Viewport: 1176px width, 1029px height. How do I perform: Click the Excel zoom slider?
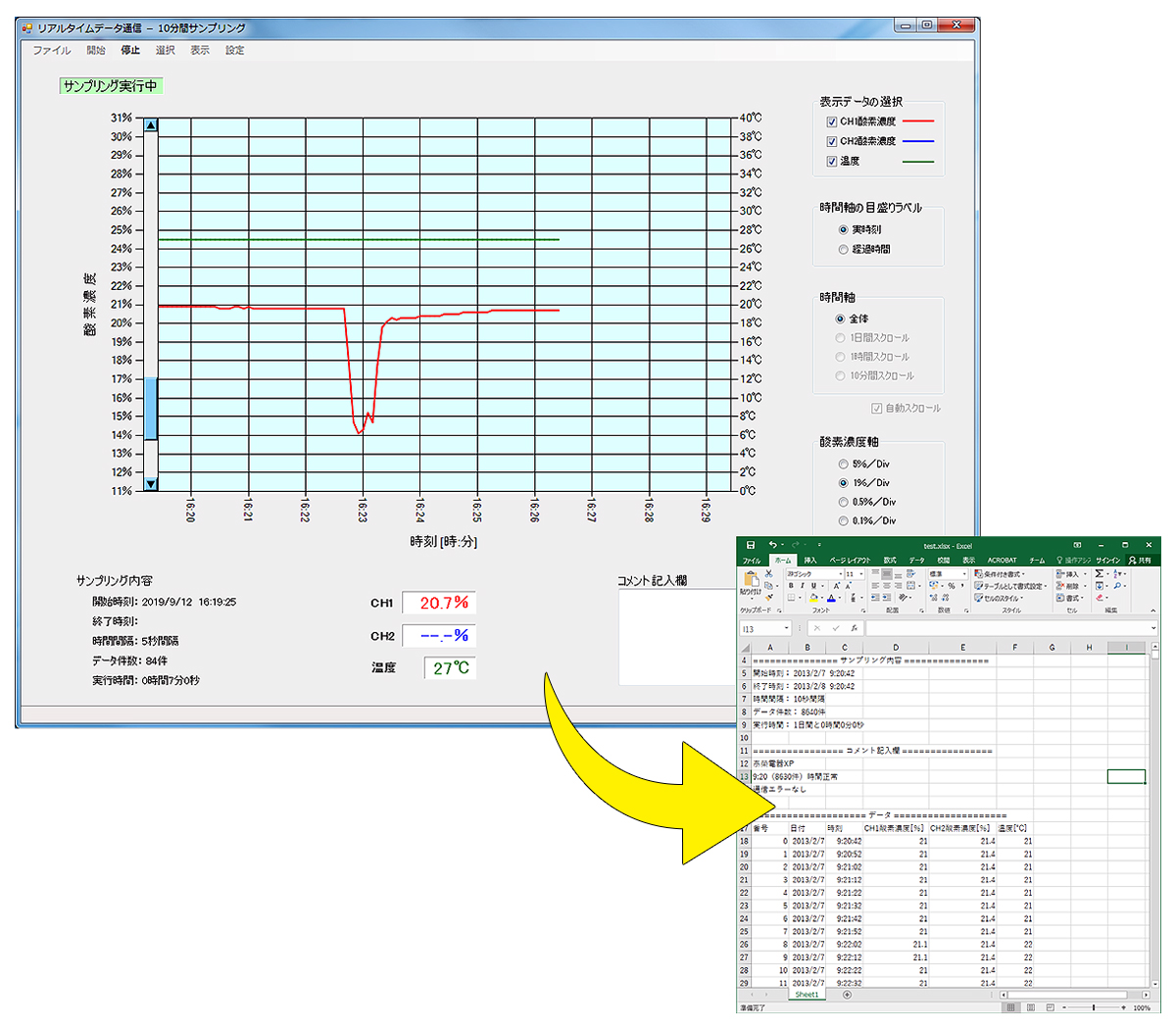point(1094,1007)
